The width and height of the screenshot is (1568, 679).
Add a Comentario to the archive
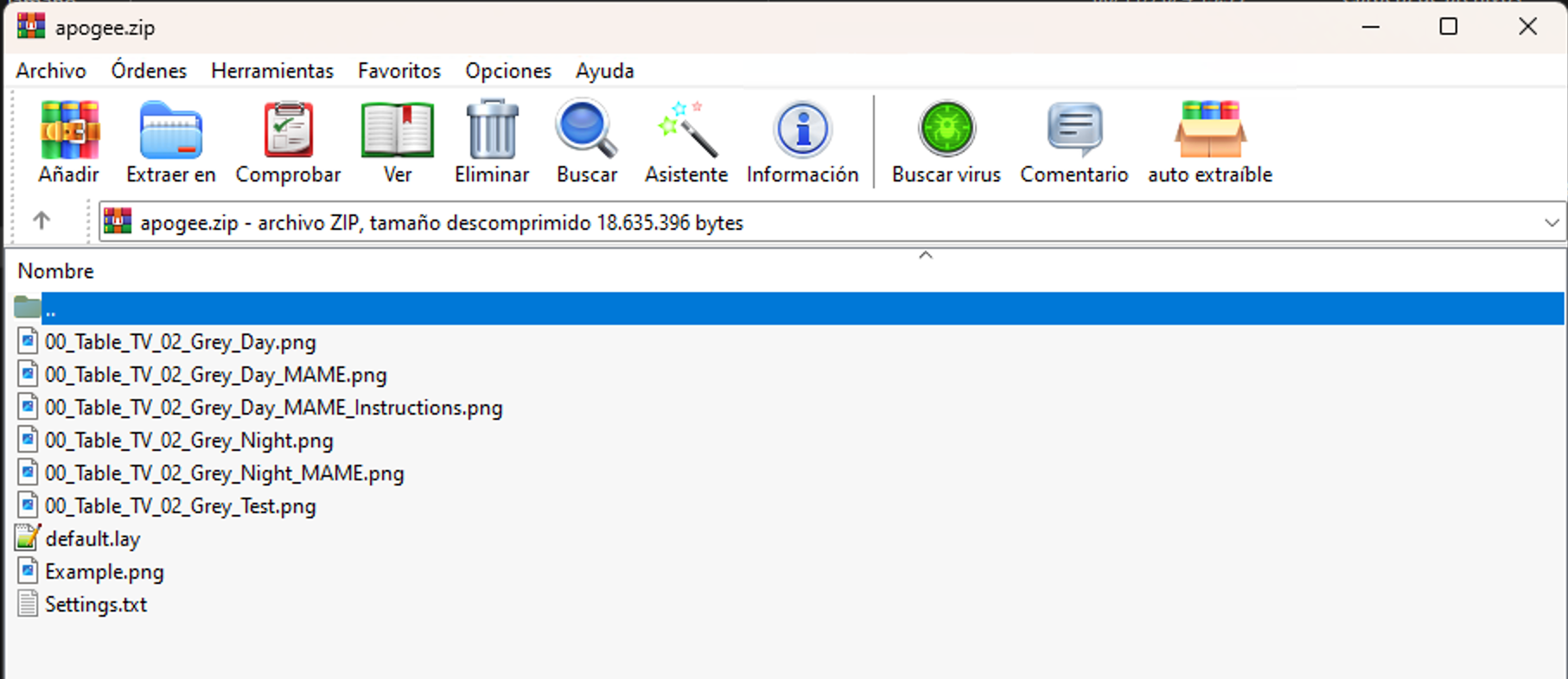1074,131
